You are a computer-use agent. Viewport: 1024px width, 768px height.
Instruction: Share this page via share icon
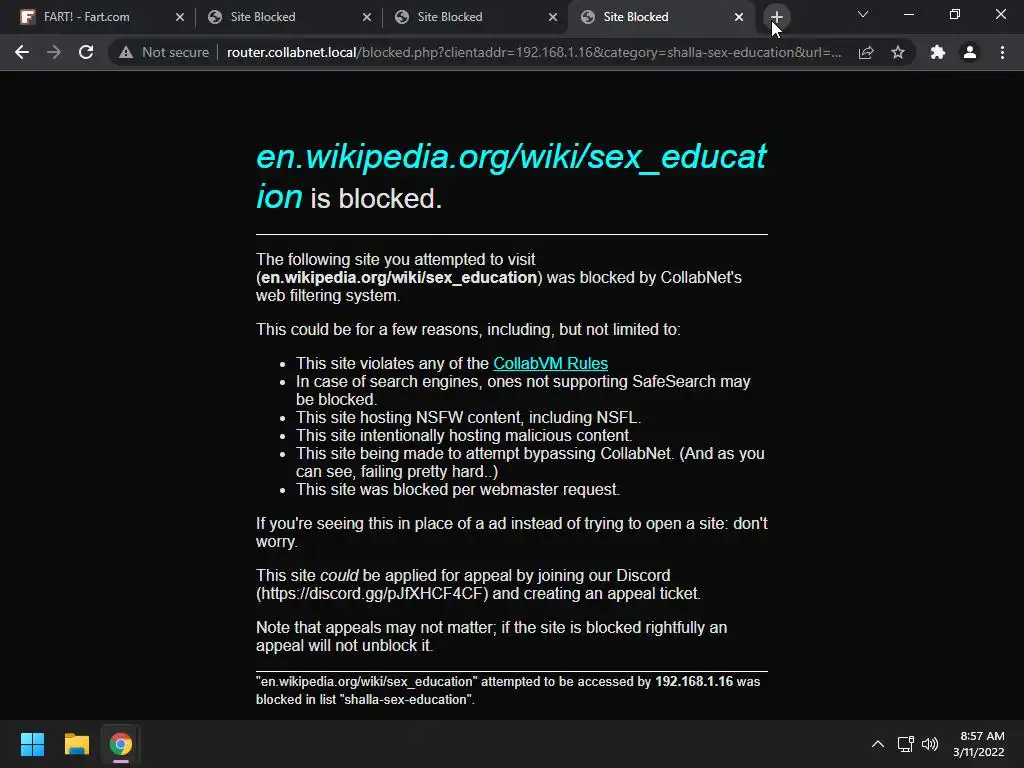tap(866, 52)
